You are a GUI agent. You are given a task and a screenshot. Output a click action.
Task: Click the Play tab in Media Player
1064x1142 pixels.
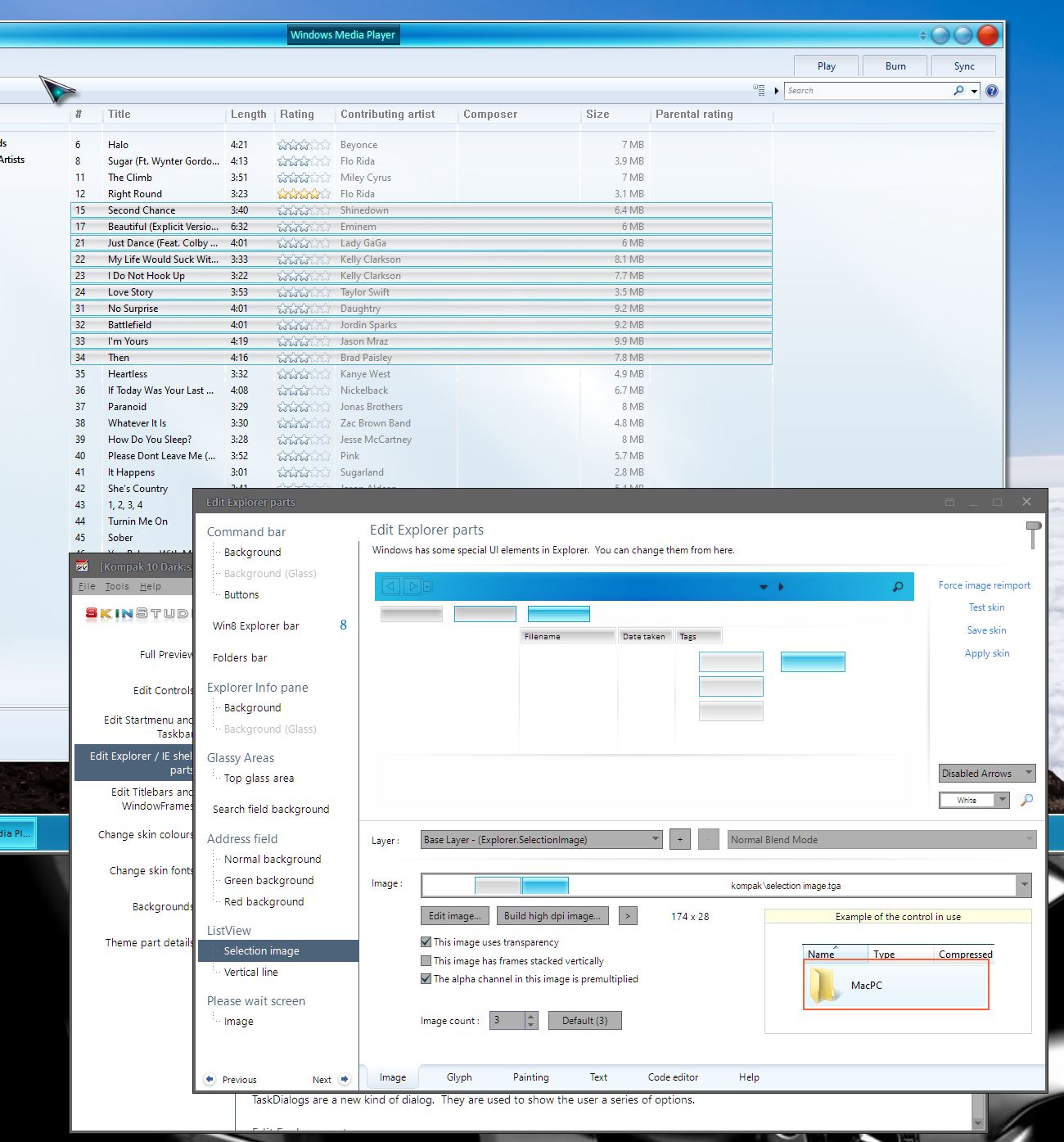pos(827,66)
